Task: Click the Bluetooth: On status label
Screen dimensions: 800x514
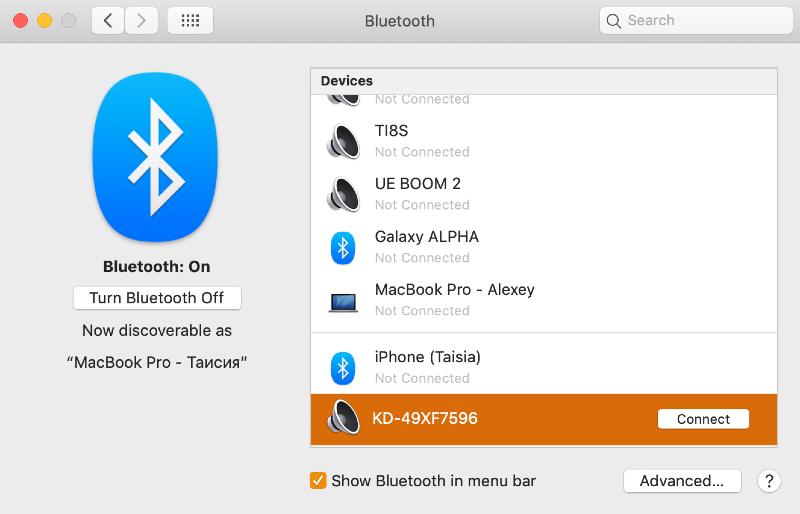Action: (157, 266)
